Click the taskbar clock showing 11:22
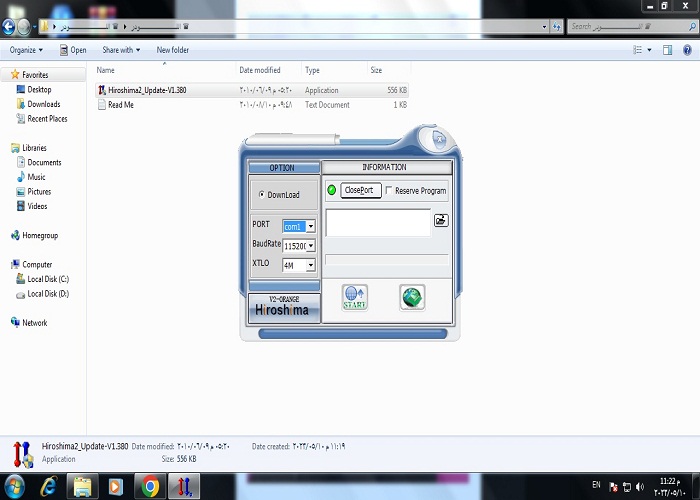This screenshot has height=500, width=700. pyautogui.click(x=670, y=487)
